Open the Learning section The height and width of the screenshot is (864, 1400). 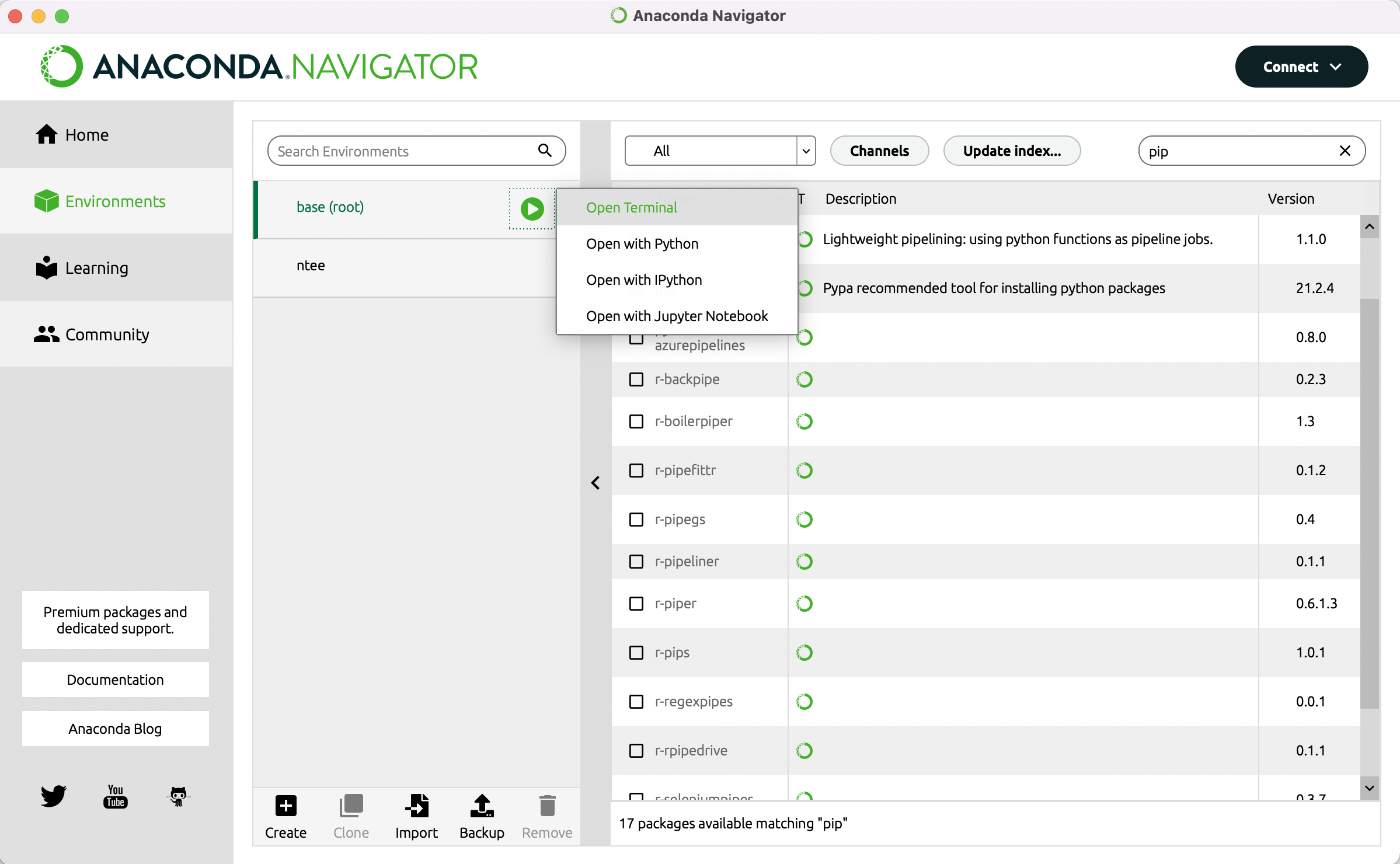click(x=116, y=268)
